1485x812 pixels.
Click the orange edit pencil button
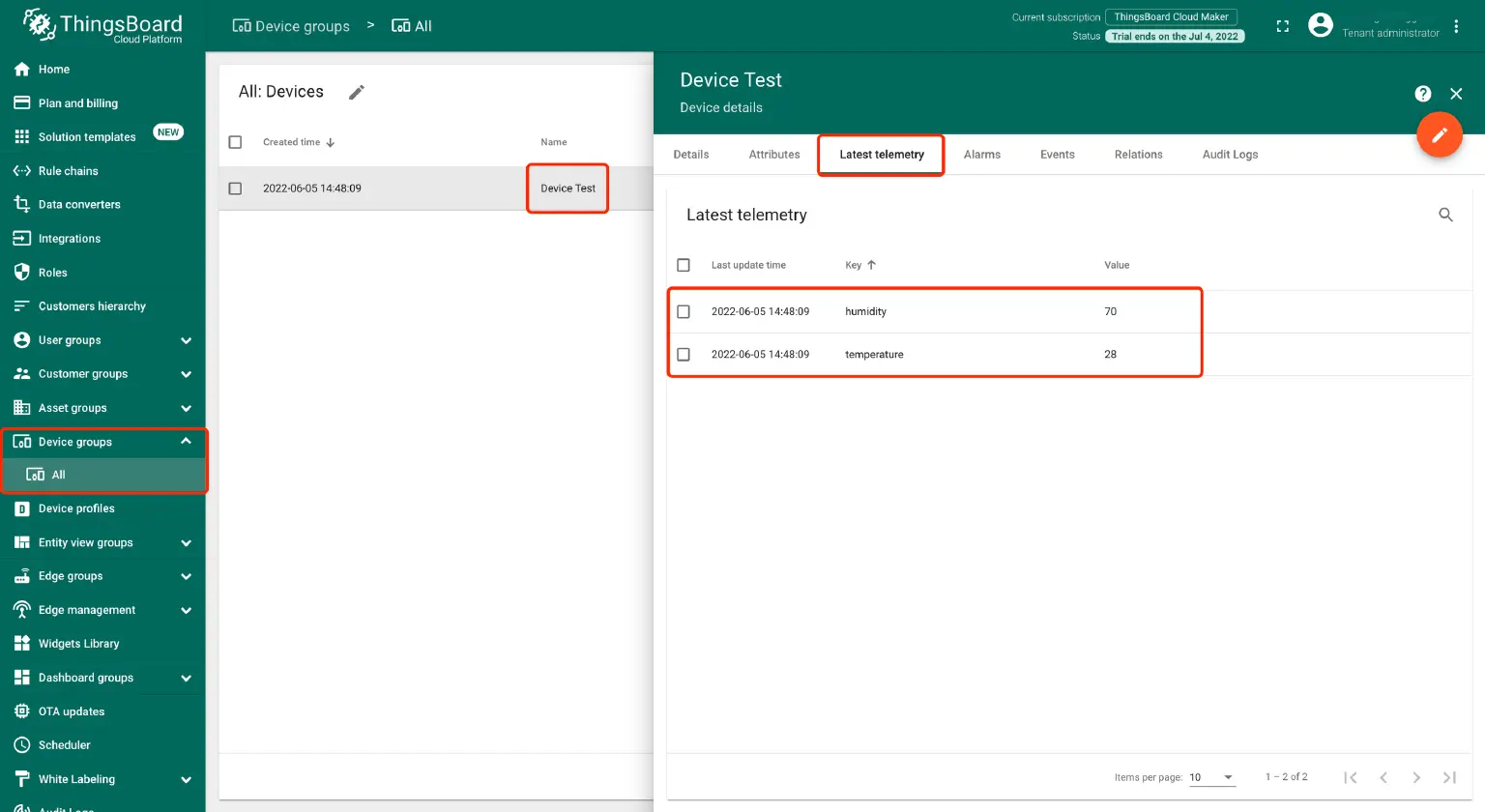(x=1439, y=135)
